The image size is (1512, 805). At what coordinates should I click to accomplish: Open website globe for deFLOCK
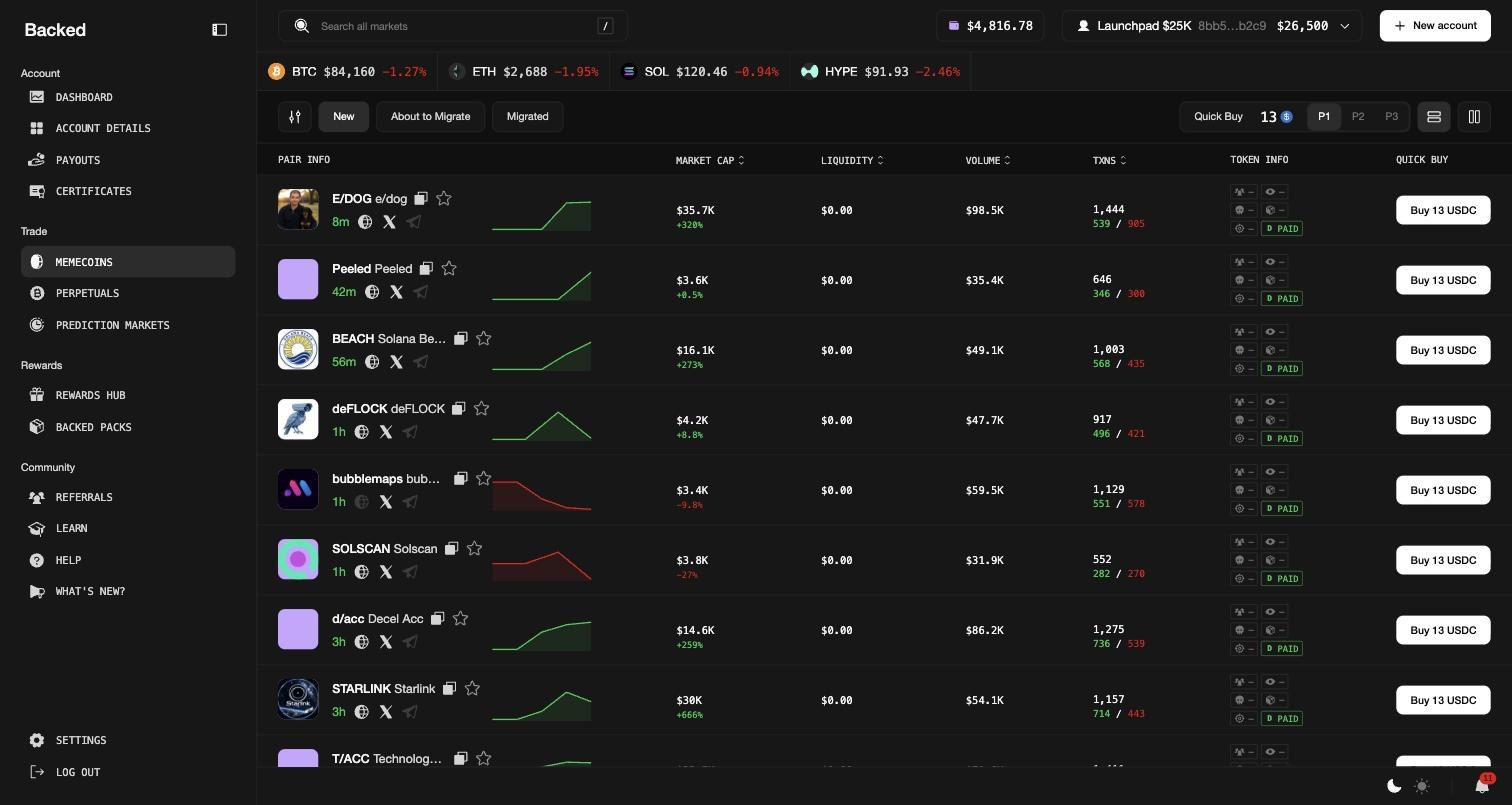(362, 432)
